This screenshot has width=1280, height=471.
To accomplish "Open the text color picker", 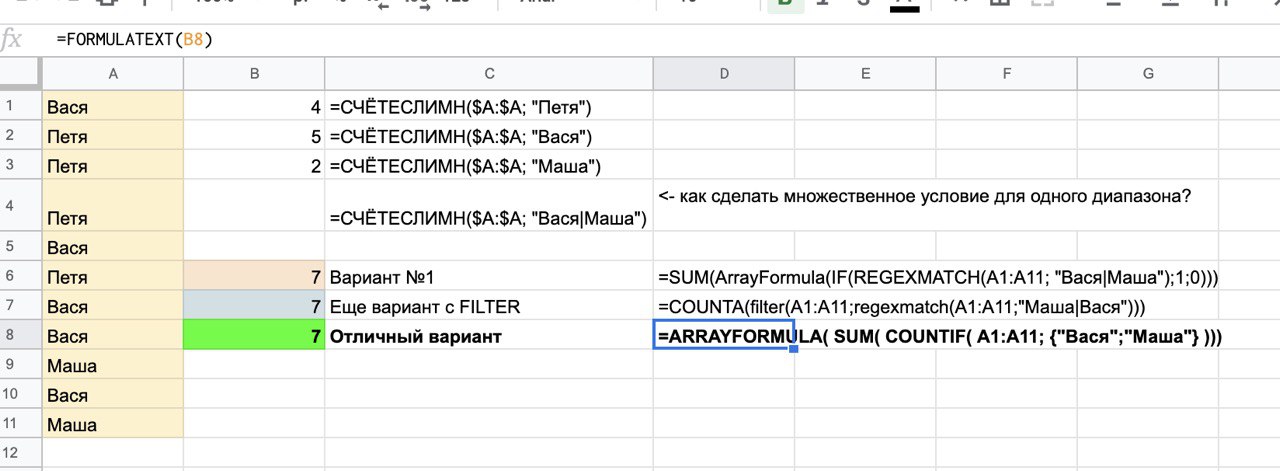I will click(x=904, y=4).
